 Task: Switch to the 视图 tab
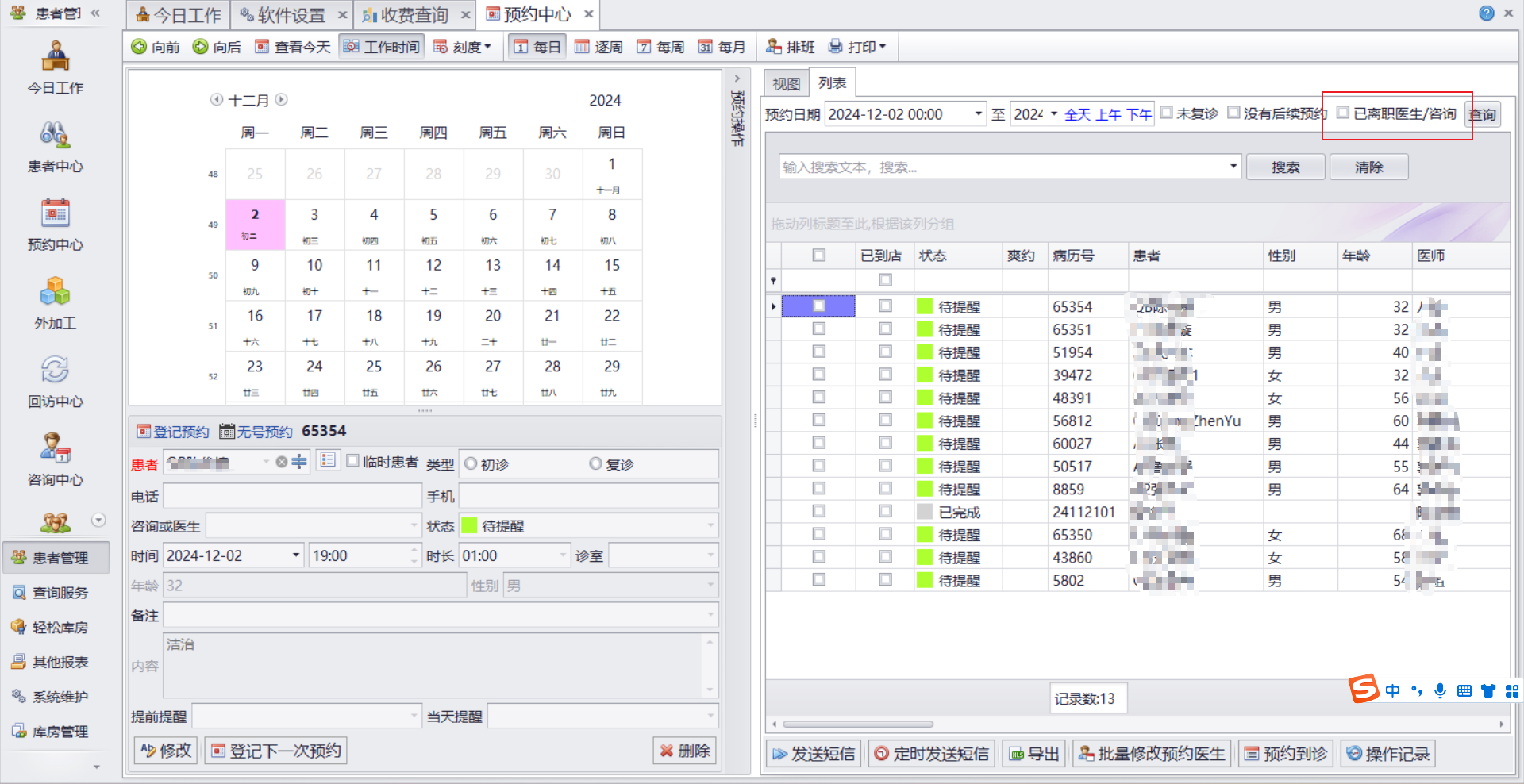pyautogui.click(x=787, y=83)
